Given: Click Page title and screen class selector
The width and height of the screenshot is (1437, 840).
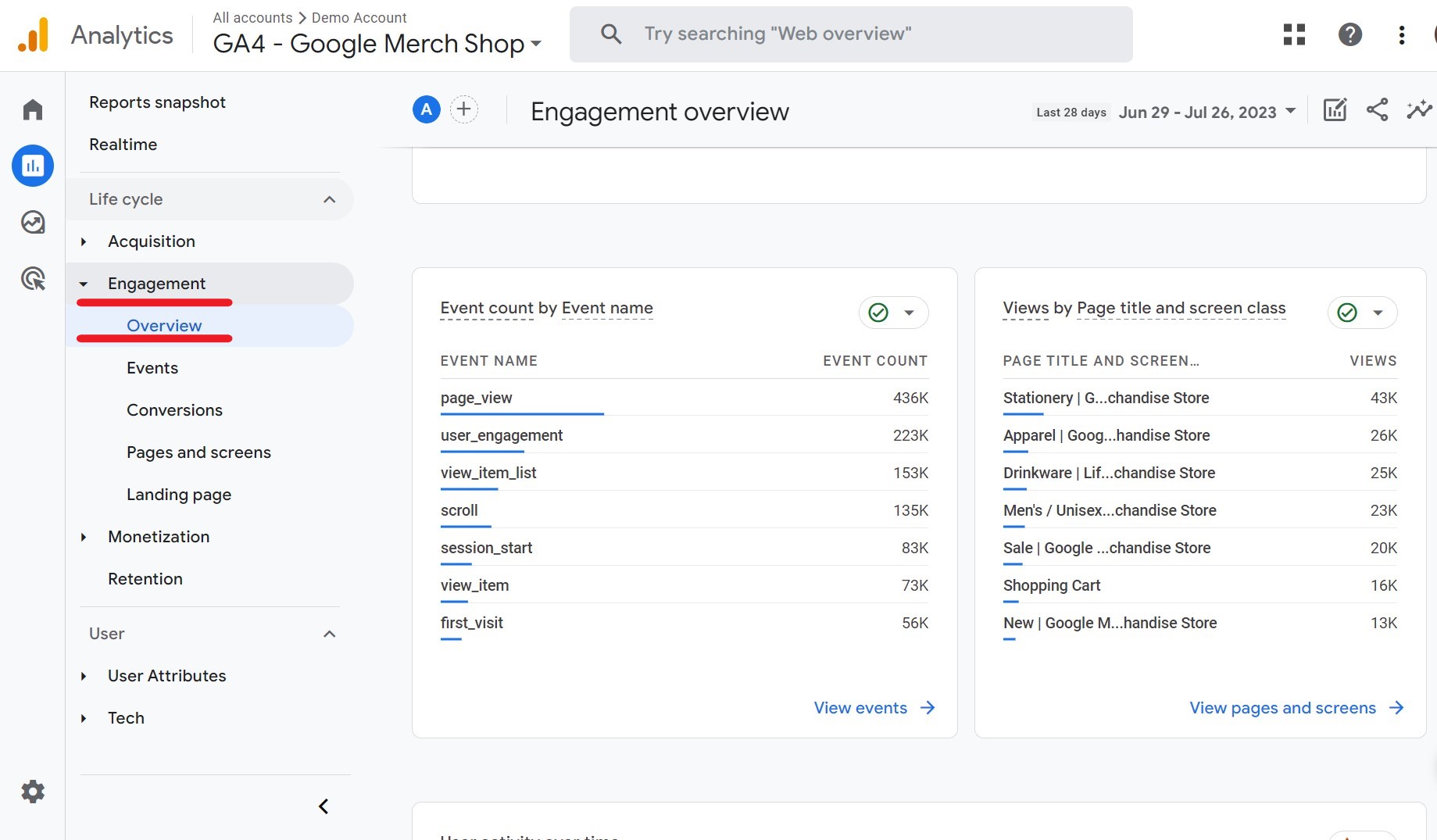Looking at the screenshot, I should click(x=1181, y=308).
